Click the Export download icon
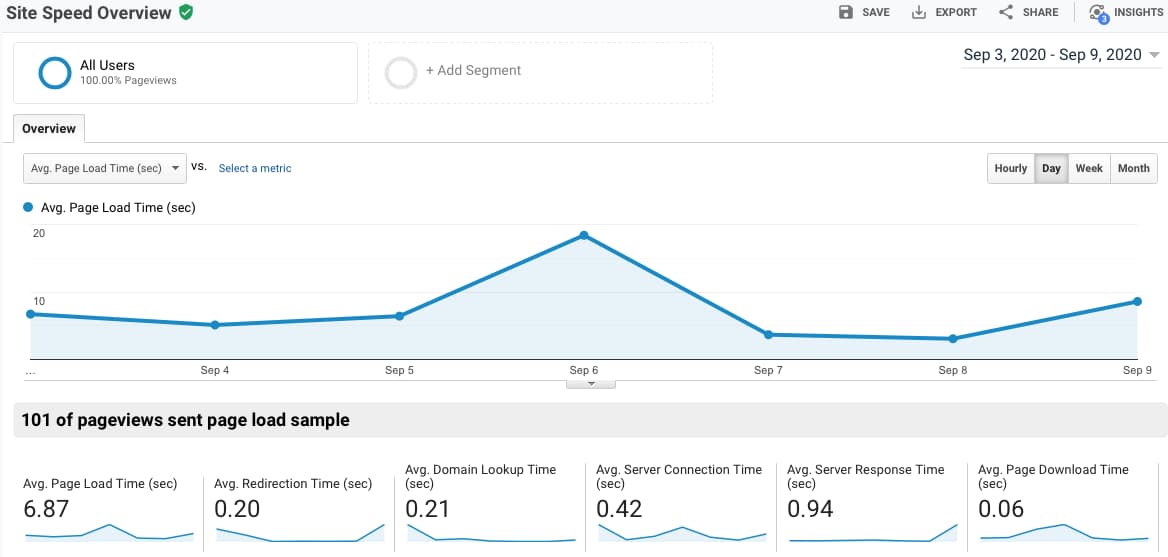This screenshot has height=557, width=1168. tap(918, 12)
